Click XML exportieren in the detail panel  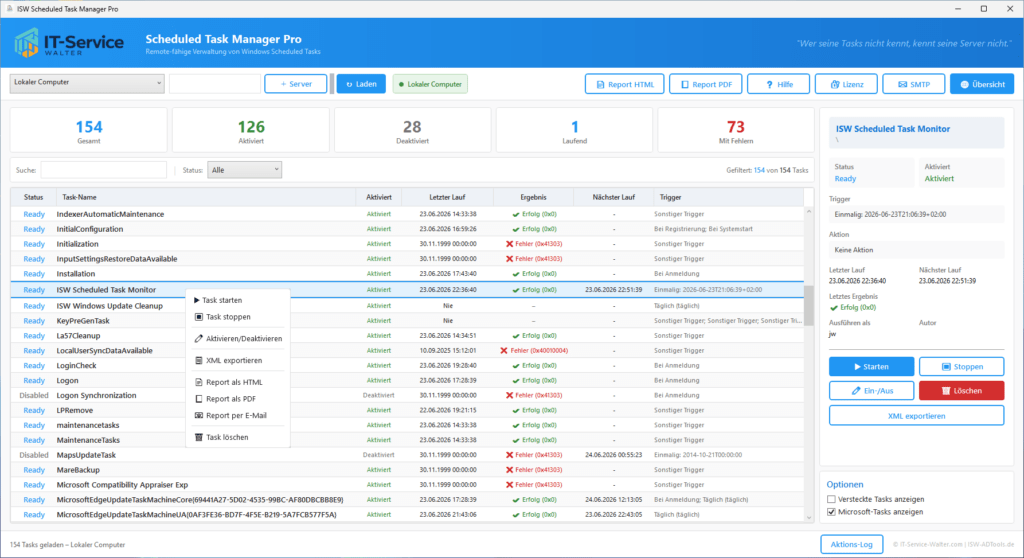[x=916, y=416]
